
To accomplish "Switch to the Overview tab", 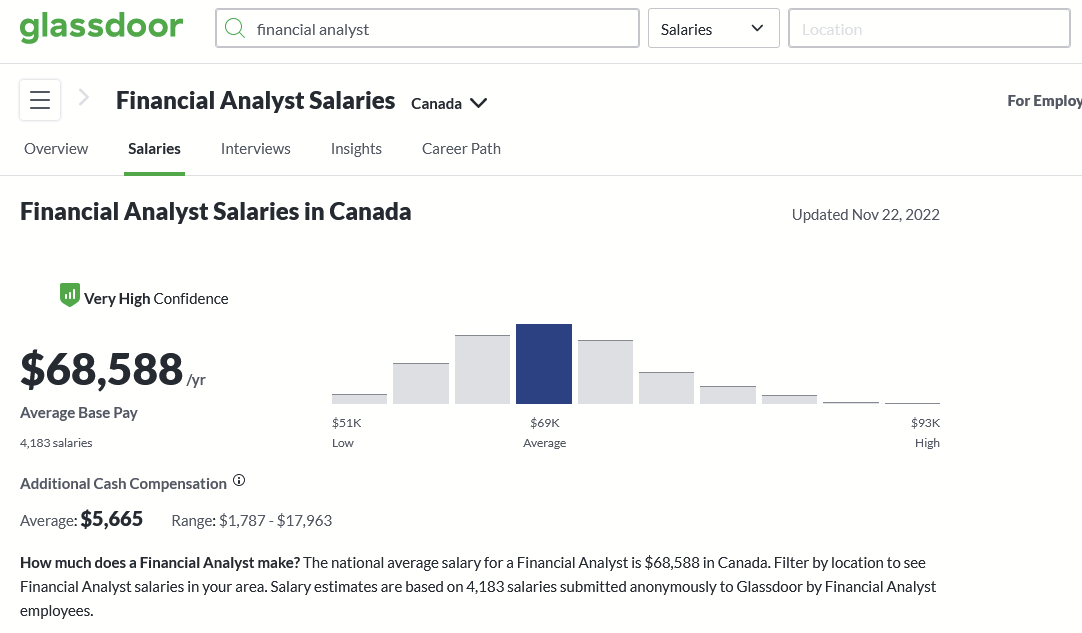I will [x=56, y=149].
